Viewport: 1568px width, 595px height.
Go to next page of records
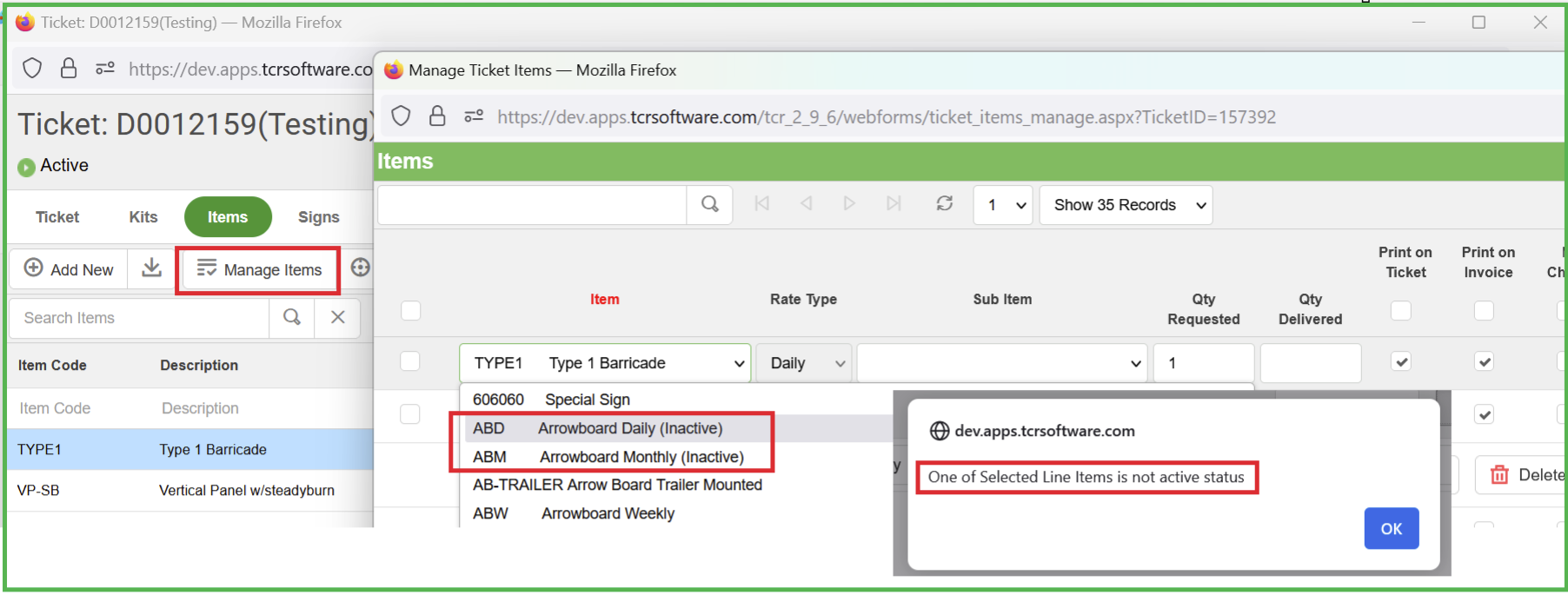[x=849, y=204]
